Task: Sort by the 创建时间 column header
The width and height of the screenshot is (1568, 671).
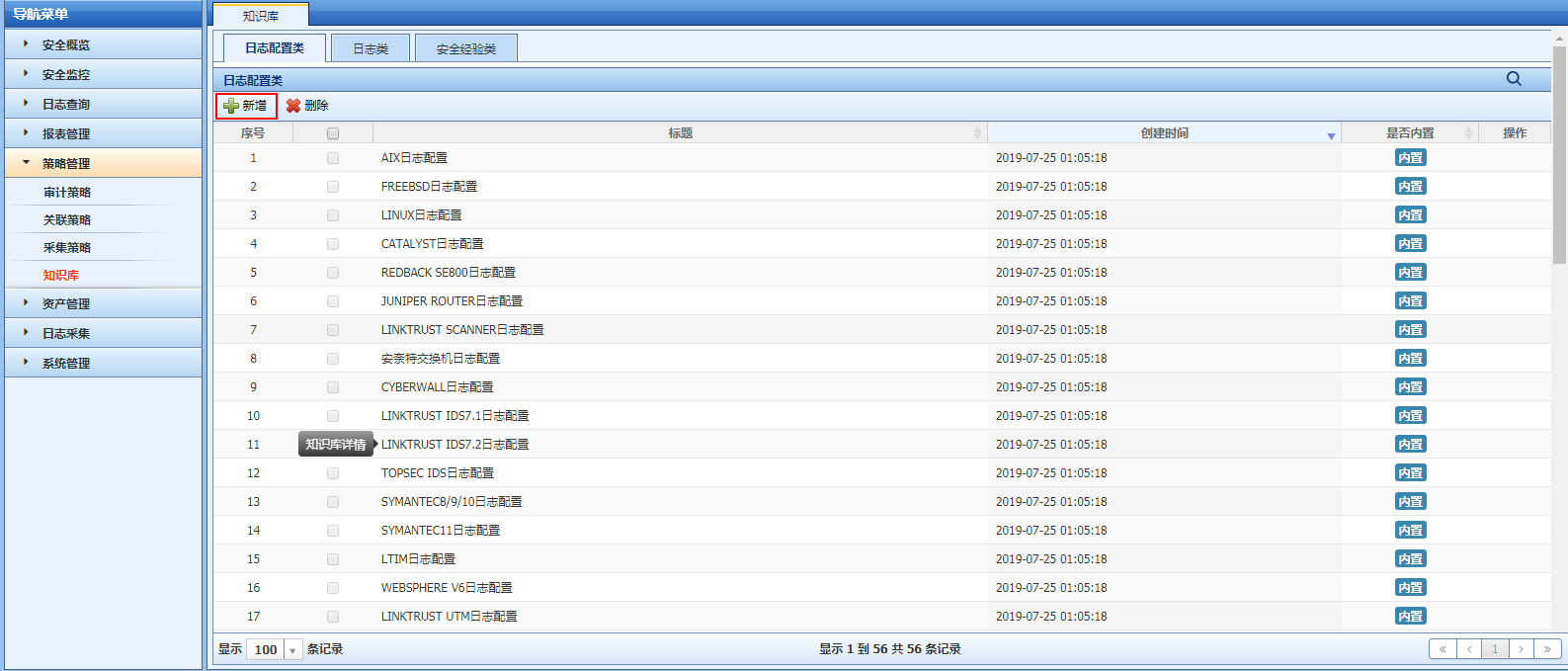Action: (1164, 133)
